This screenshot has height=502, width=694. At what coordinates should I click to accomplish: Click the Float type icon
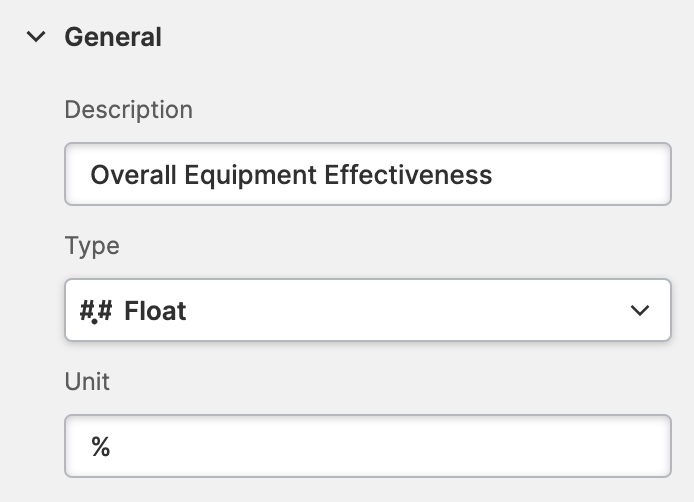click(96, 311)
